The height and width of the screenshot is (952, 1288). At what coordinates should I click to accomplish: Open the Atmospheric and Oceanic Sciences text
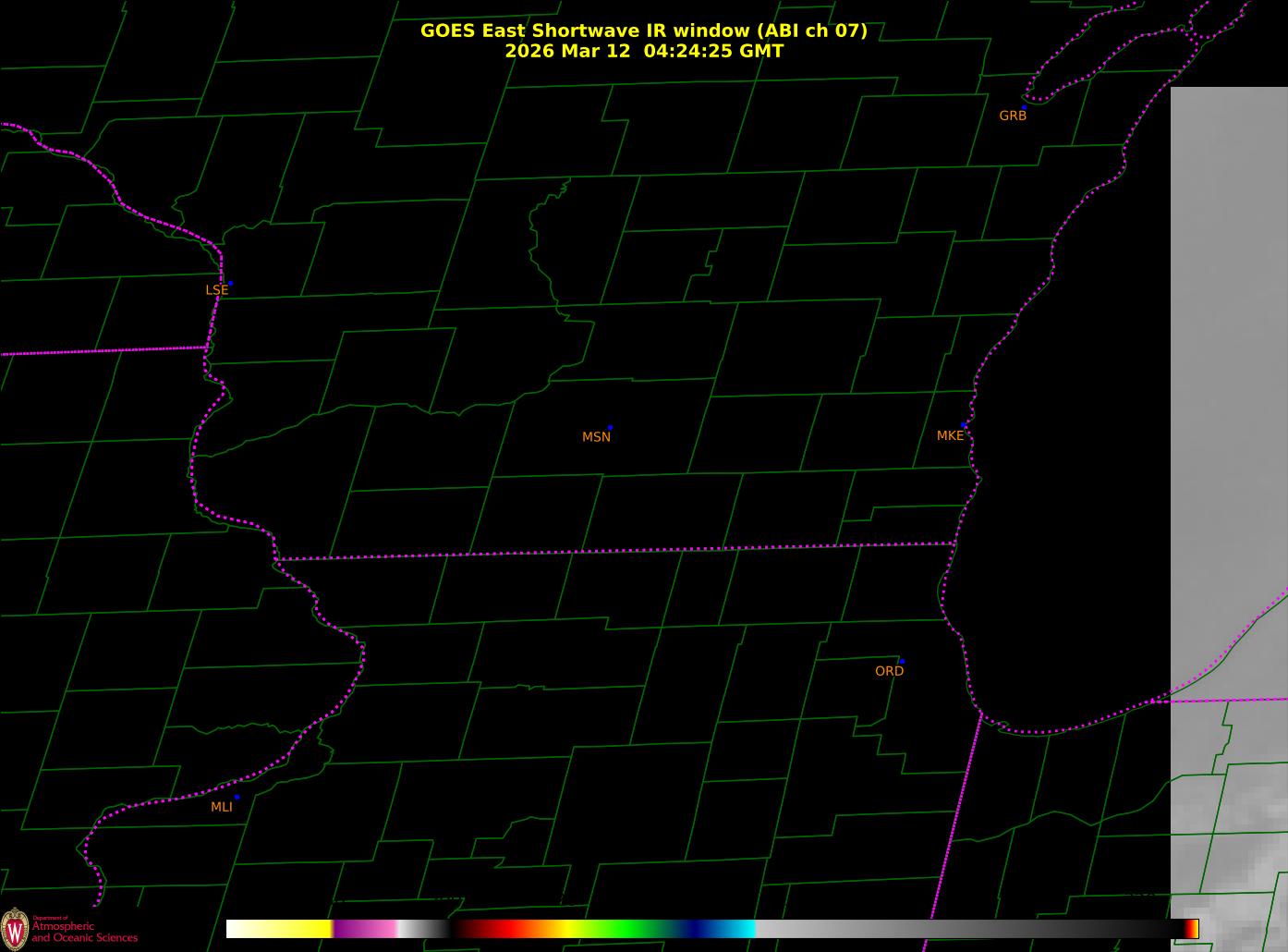click(x=84, y=932)
